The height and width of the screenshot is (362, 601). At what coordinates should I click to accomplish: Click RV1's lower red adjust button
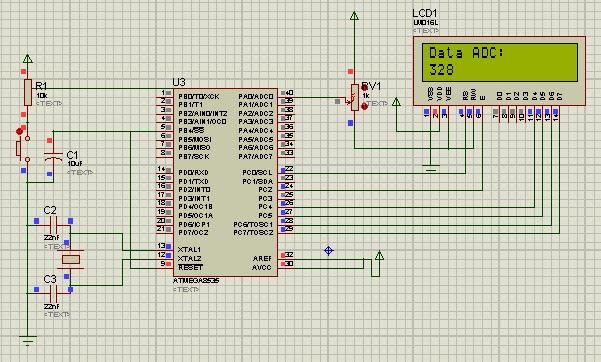click(x=365, y=107)
